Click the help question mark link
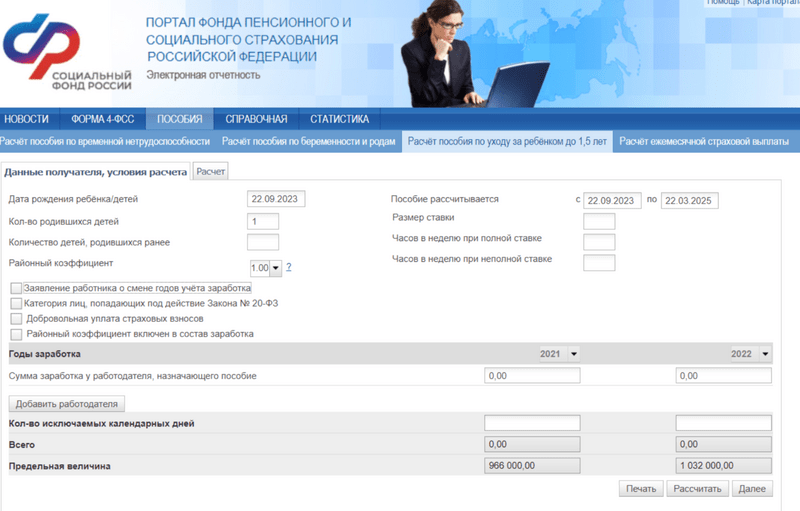The width and height of the screenshot is (800, 511). [x=289, y=267]
